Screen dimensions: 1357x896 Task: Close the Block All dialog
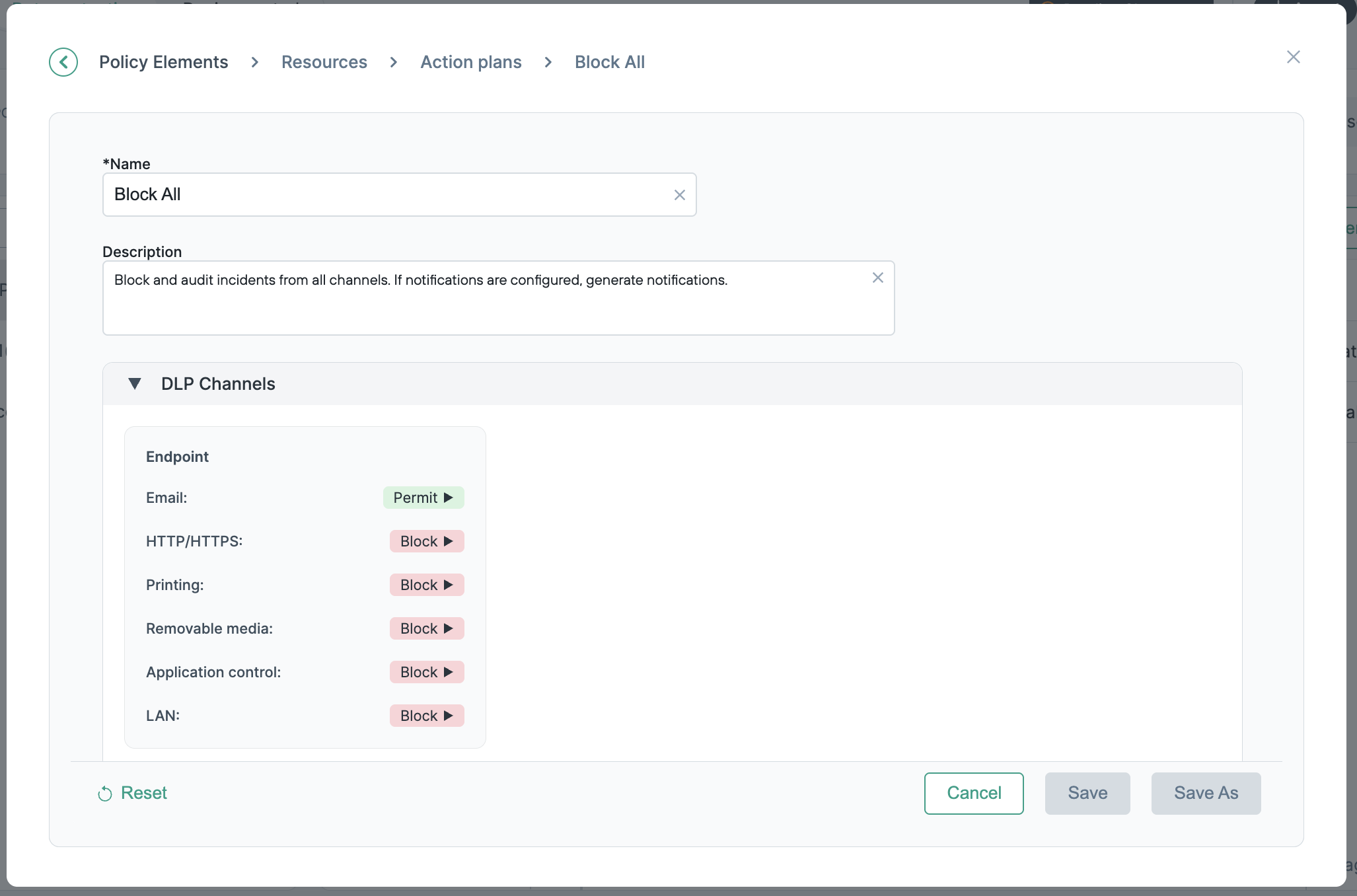click(x=1293, y=57)
